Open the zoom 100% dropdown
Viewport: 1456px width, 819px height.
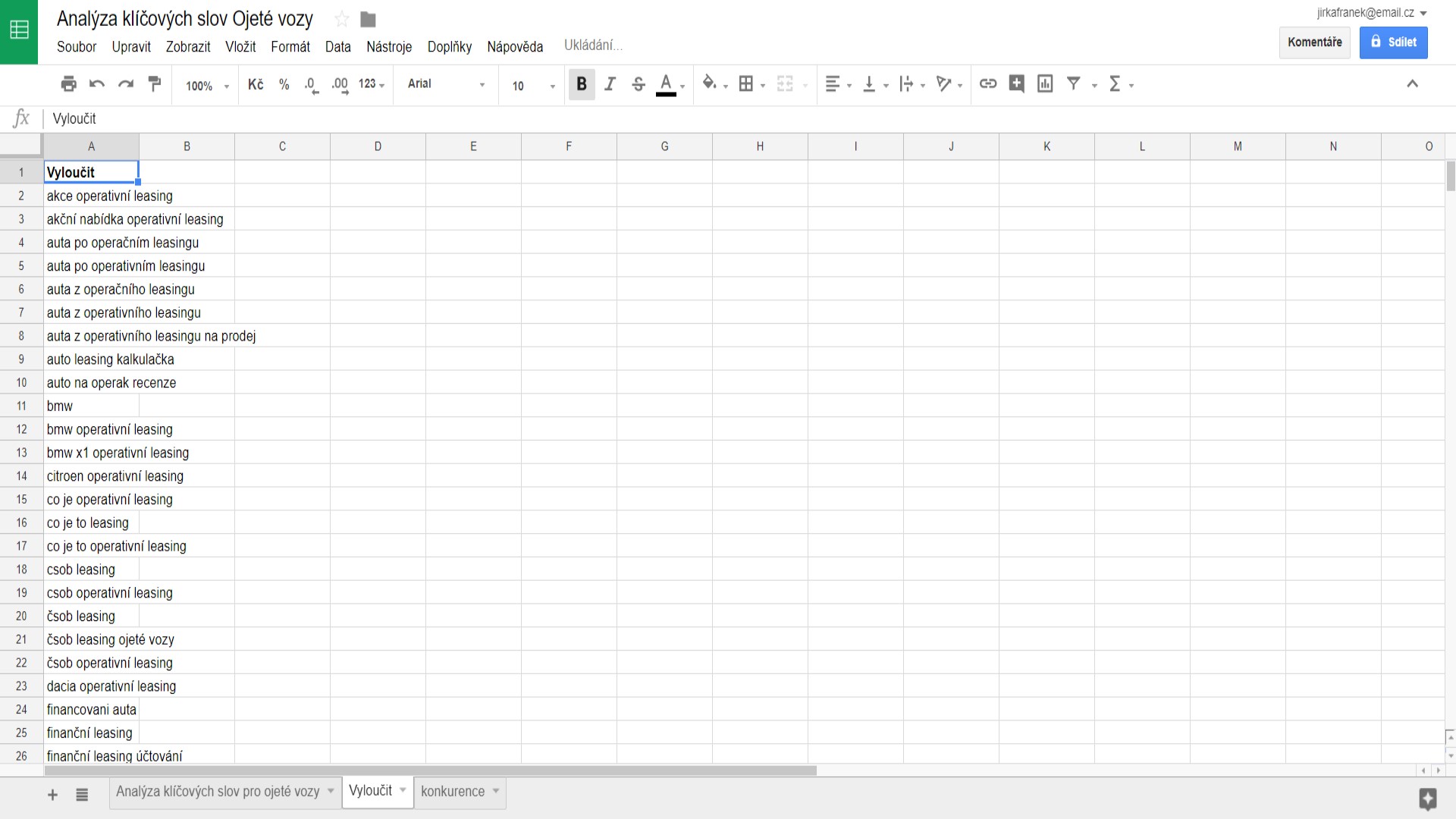click(x=207, y=86)
